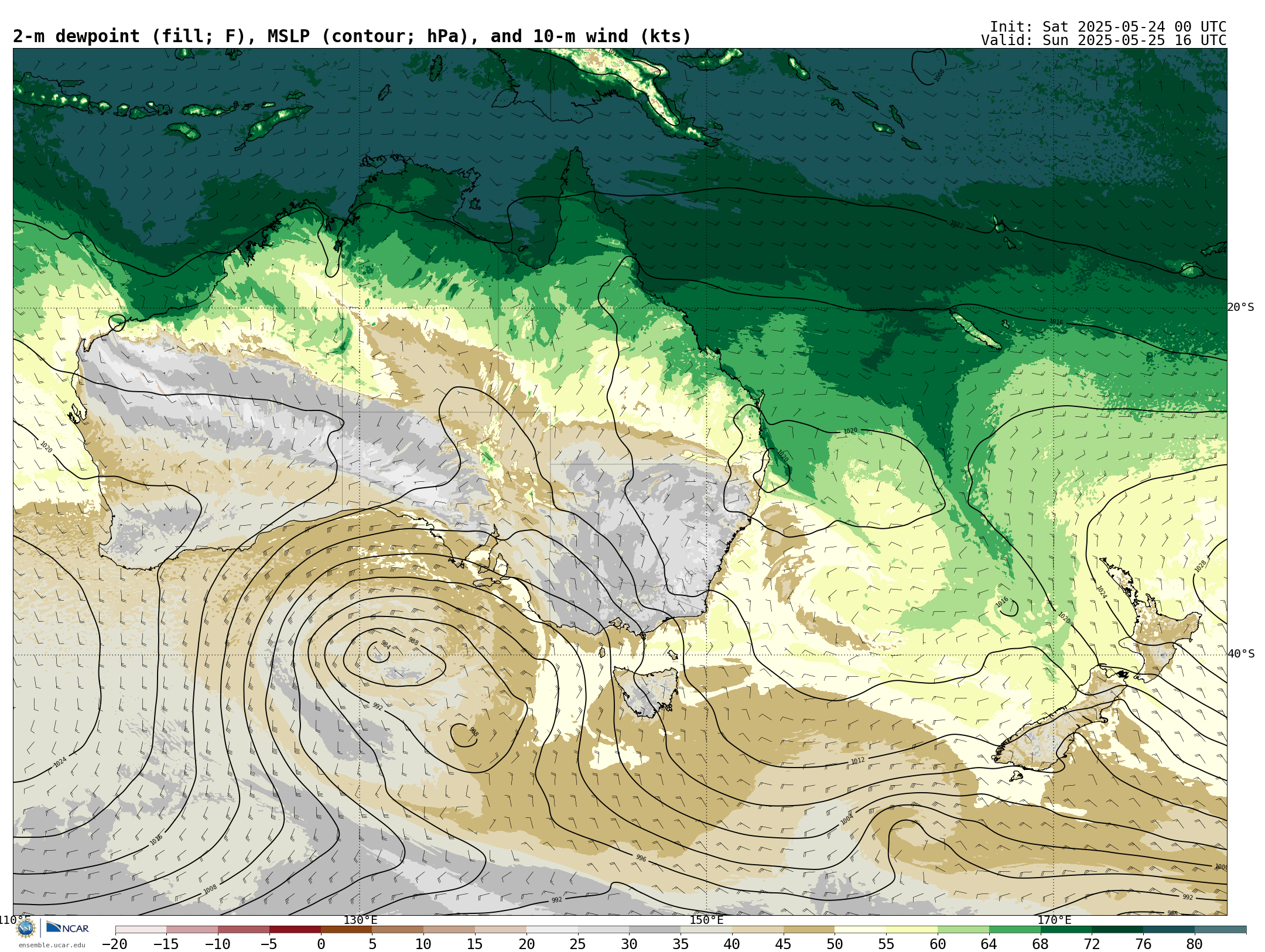Pick the colorbar swatch between -20 and -15
1265x952 pixels.
141,930
